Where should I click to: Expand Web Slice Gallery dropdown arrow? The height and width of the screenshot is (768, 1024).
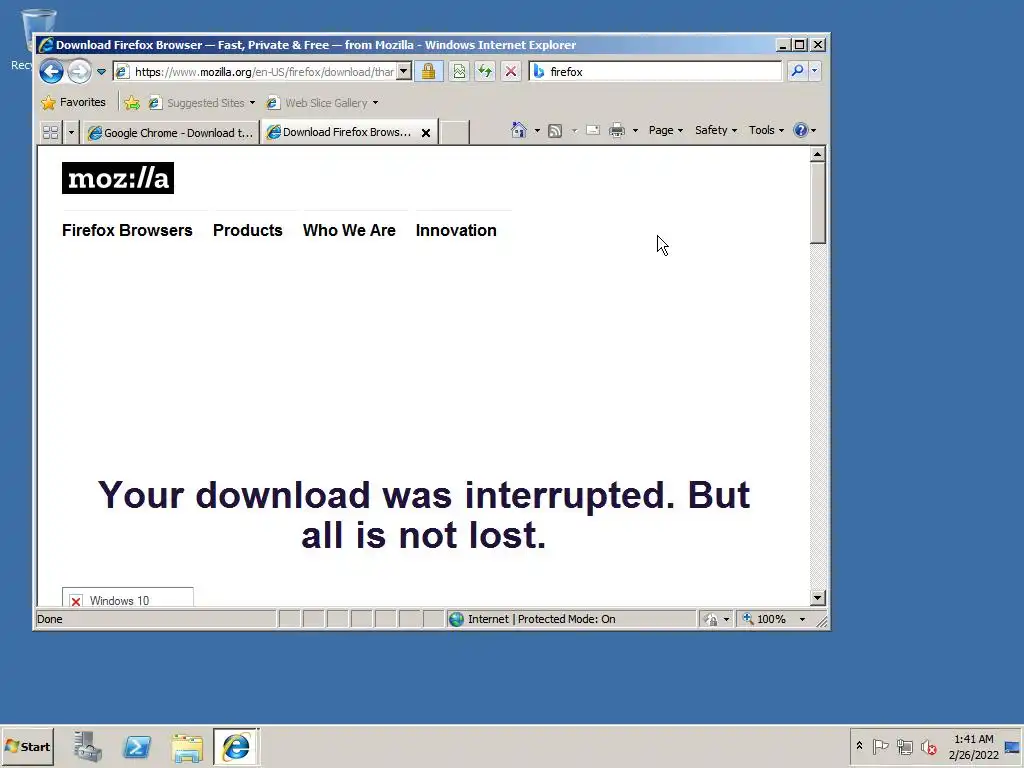point(376,103)
